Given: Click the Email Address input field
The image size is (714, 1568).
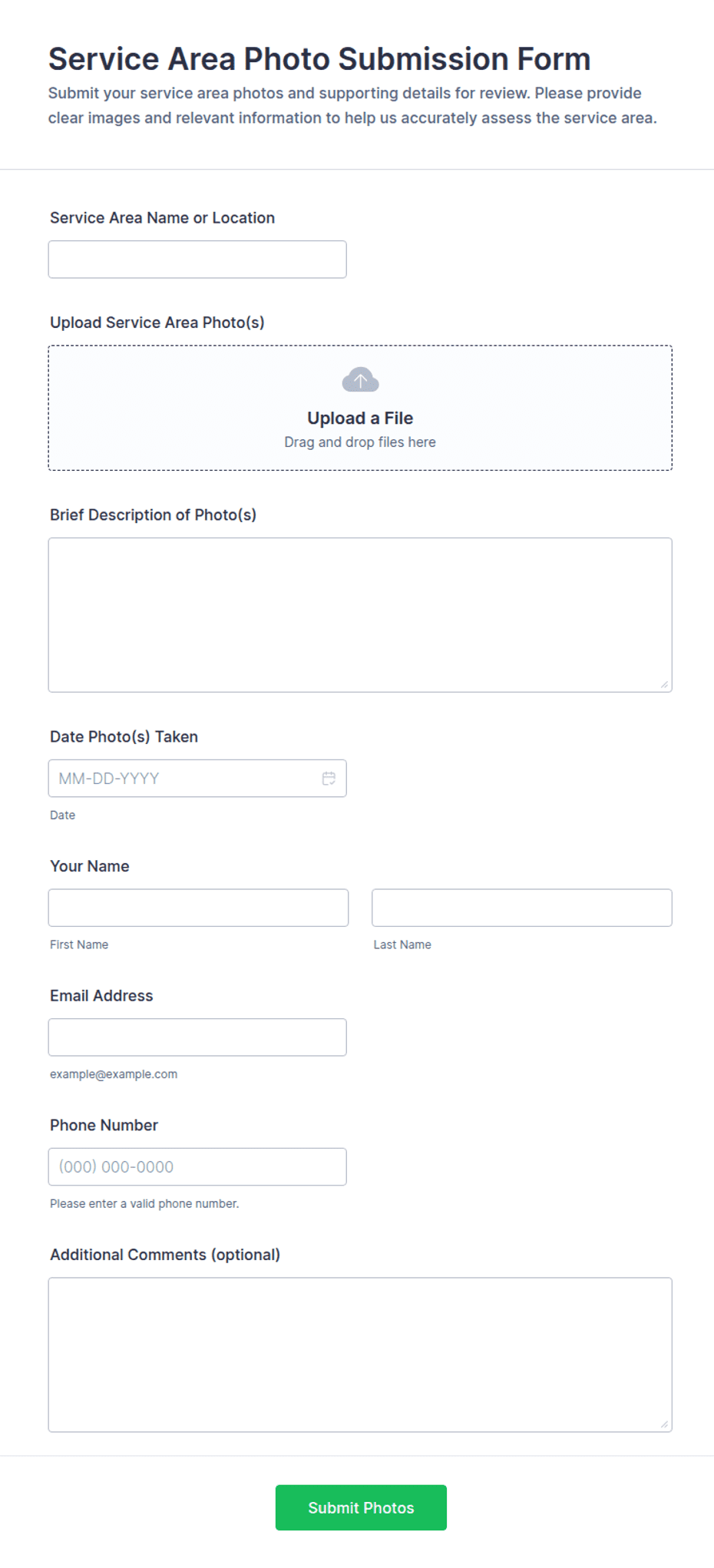Looking at the screenshot, I should click(x=197, y=1037).
